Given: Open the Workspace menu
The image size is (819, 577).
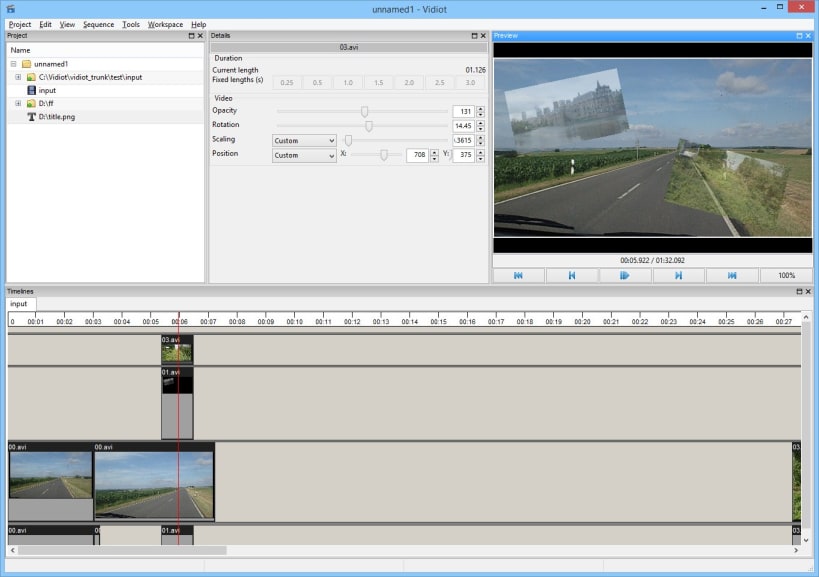Looking at the screenshot, I should 165,24.
